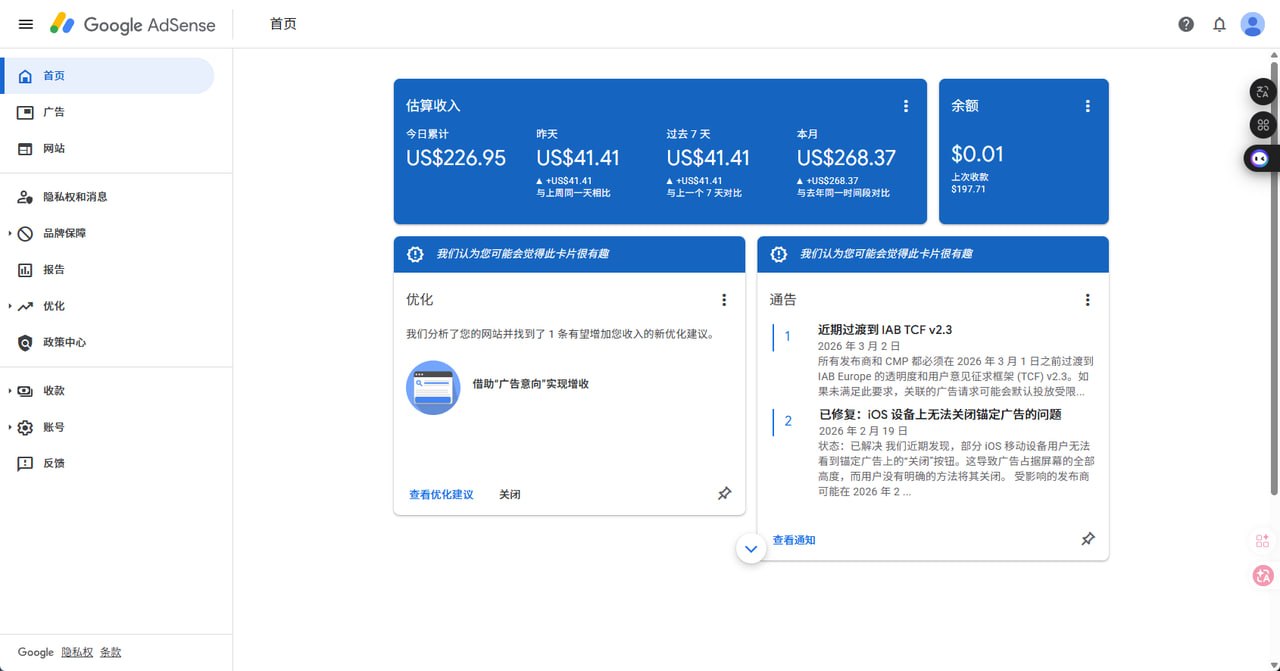Select 首页 in the sidebar
This screenshot has height=671, width=1280.
[x=107, y=76]
